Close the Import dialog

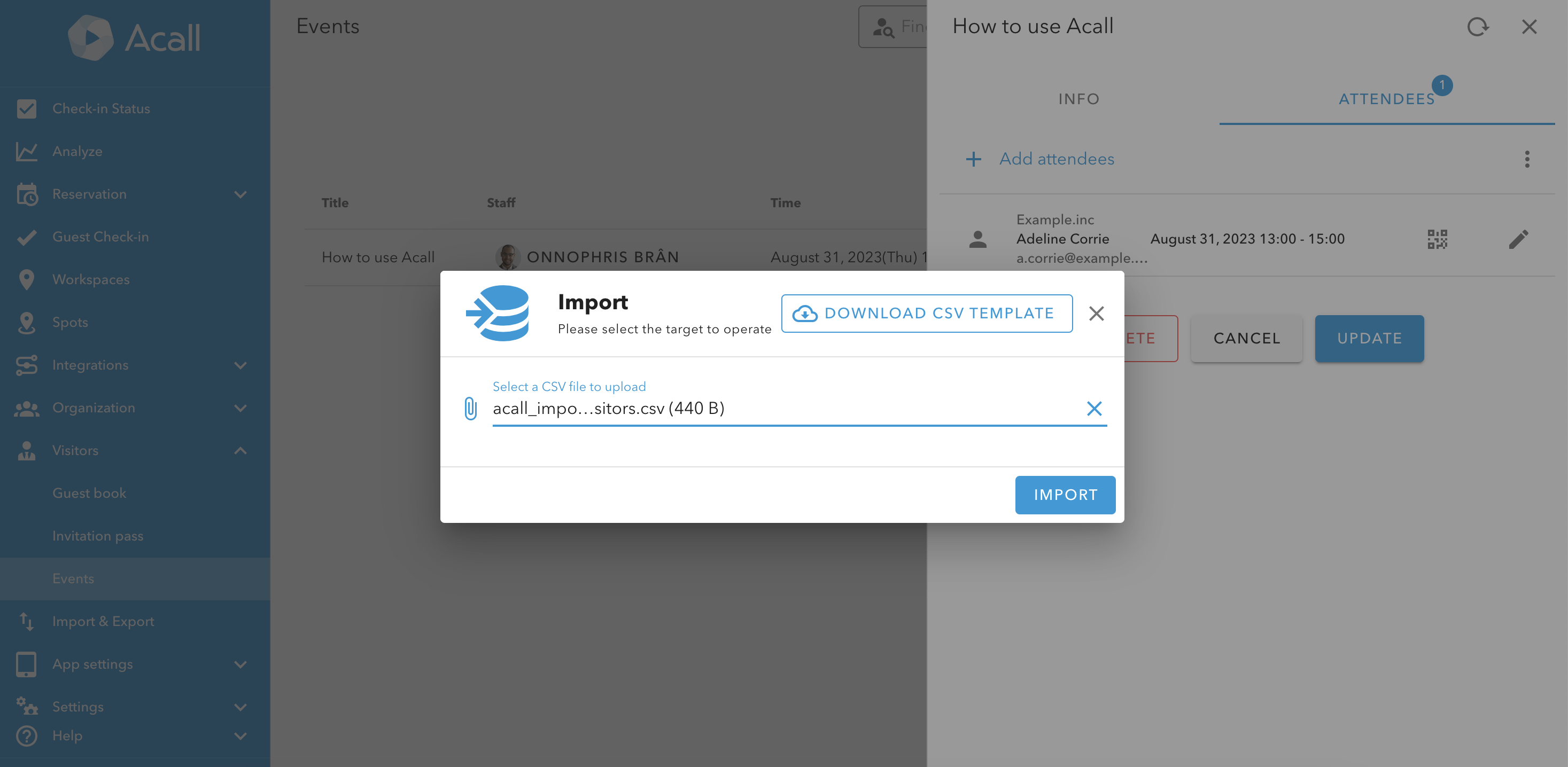(x=1096, y=314)
